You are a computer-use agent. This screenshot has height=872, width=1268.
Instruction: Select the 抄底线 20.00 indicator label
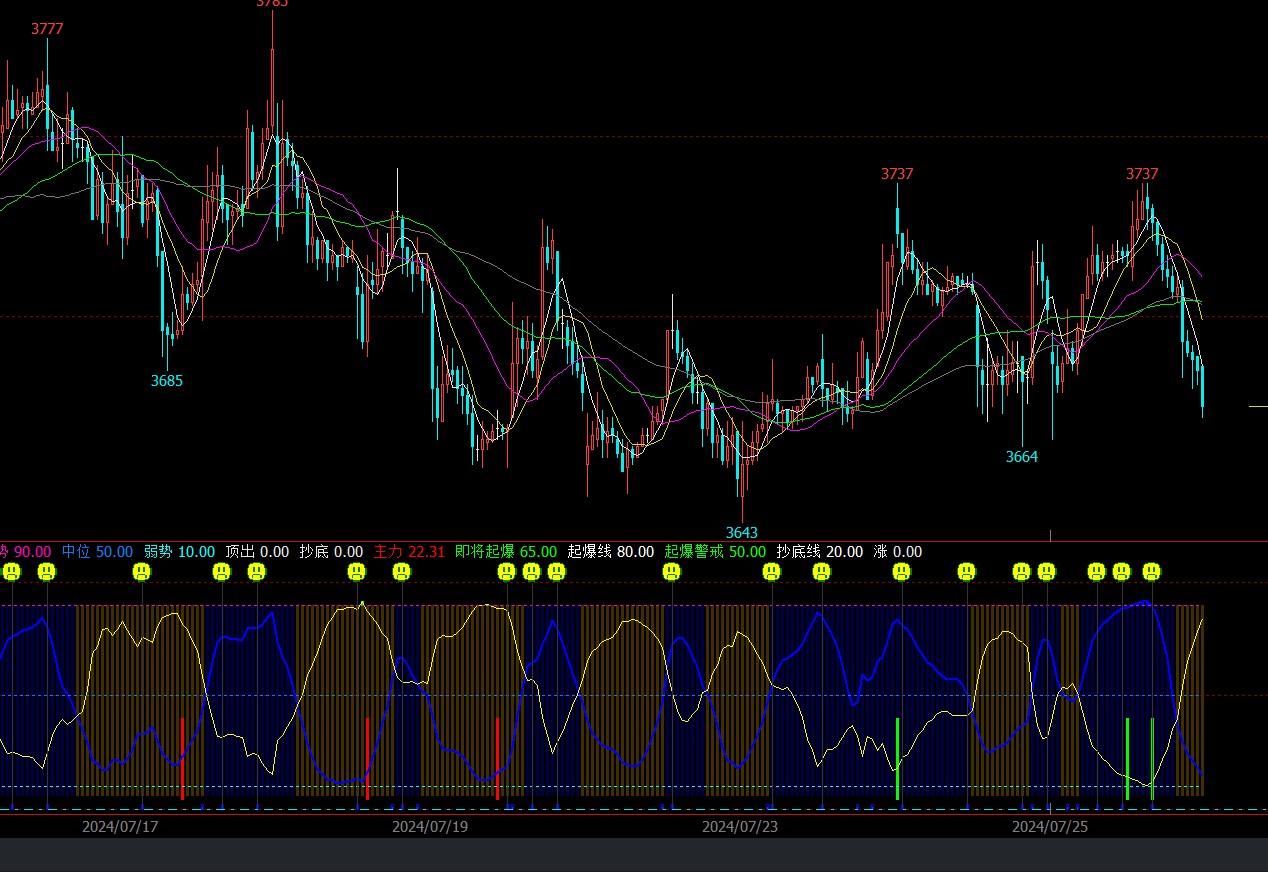[820, 552]
